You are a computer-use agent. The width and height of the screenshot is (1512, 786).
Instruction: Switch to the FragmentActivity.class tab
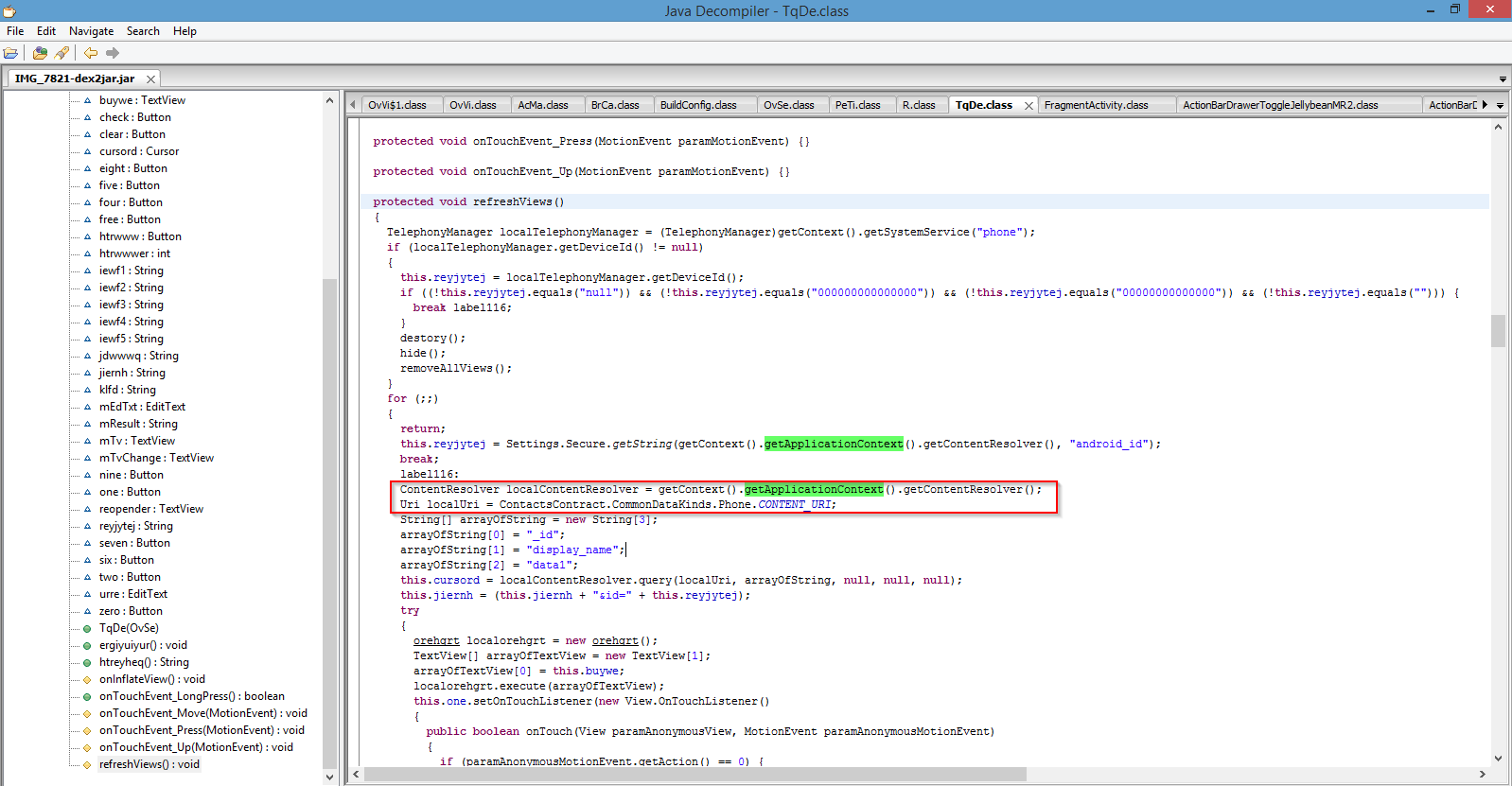click(x=1096, y=105)
